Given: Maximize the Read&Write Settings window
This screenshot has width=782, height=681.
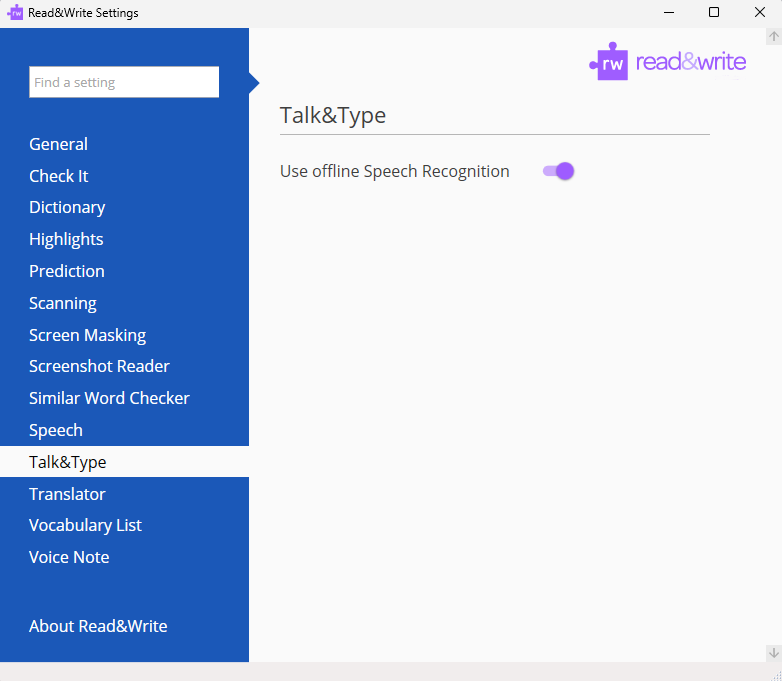Looking at the screenshot, I should click(714, 12).
